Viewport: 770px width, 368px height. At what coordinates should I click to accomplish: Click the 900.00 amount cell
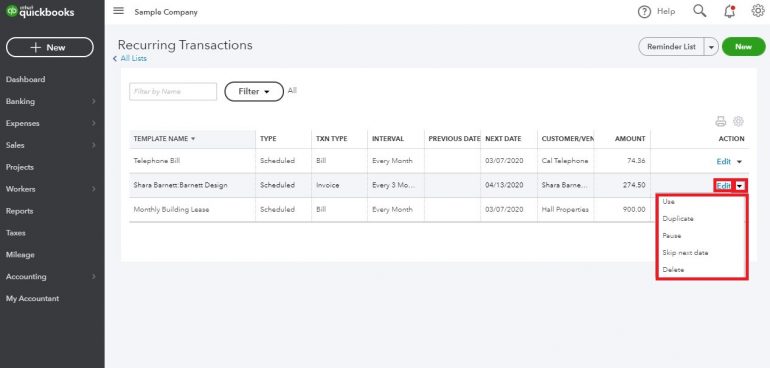(634, 209)
